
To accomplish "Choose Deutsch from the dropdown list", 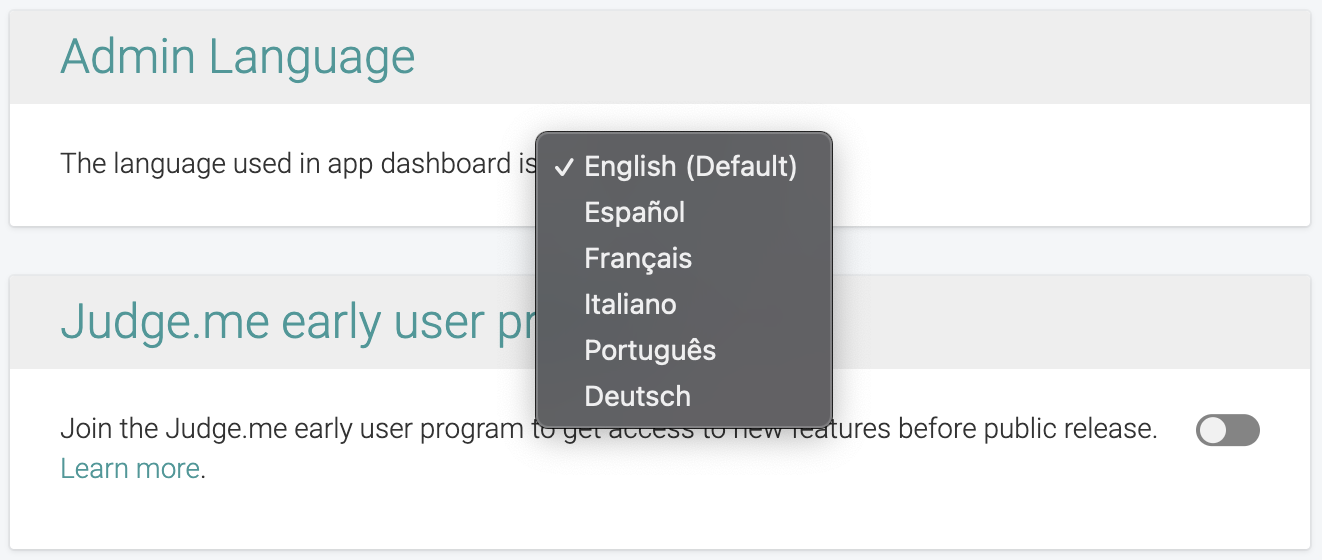I will tap(637, 396).
